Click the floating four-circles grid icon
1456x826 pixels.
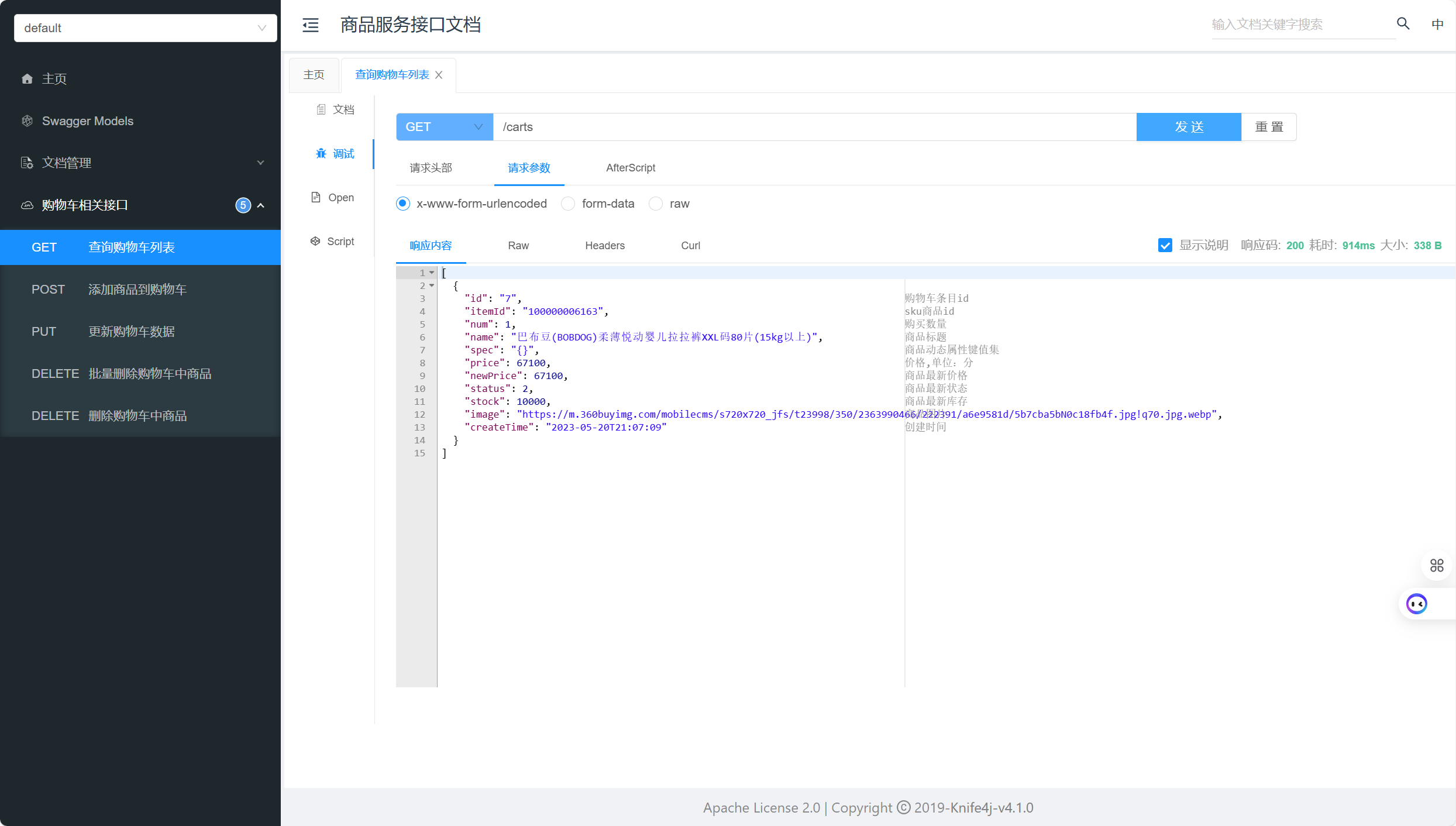pyautogui.click(x=1436, y=565)
